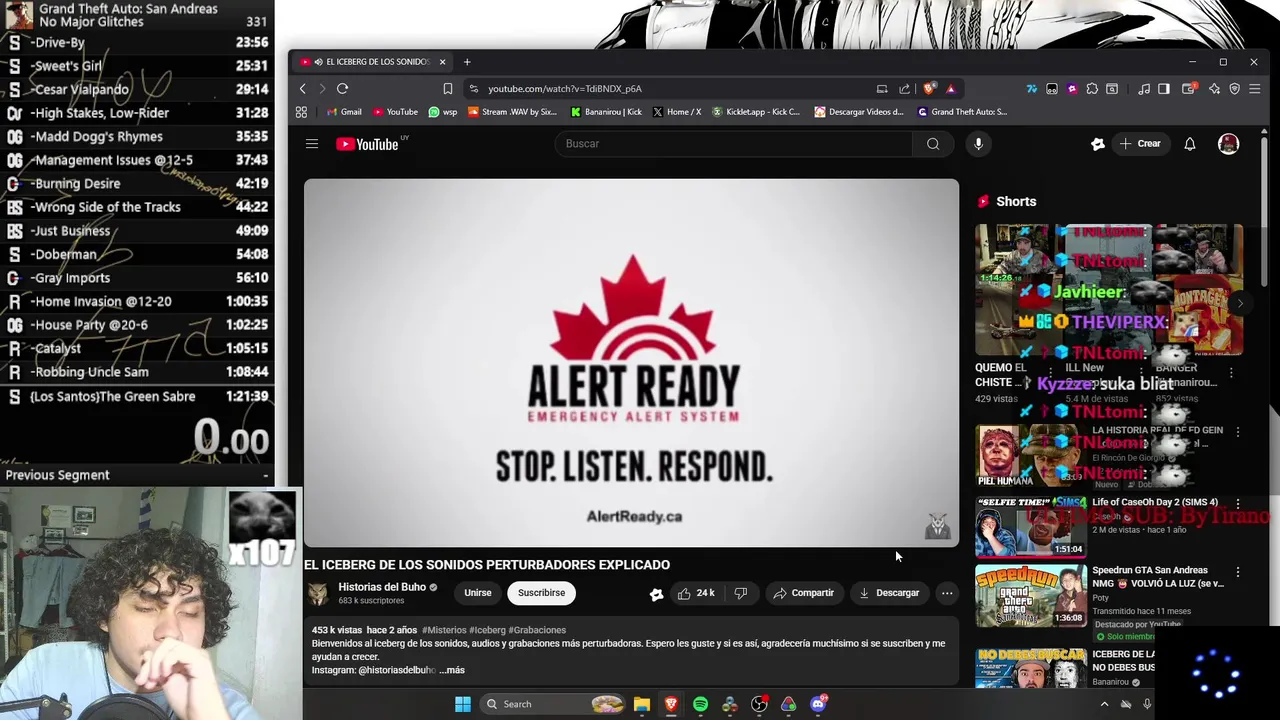This screenshot has height=720, width=1280.
Task: Click the Compartir button
Action: coord(803,593)
